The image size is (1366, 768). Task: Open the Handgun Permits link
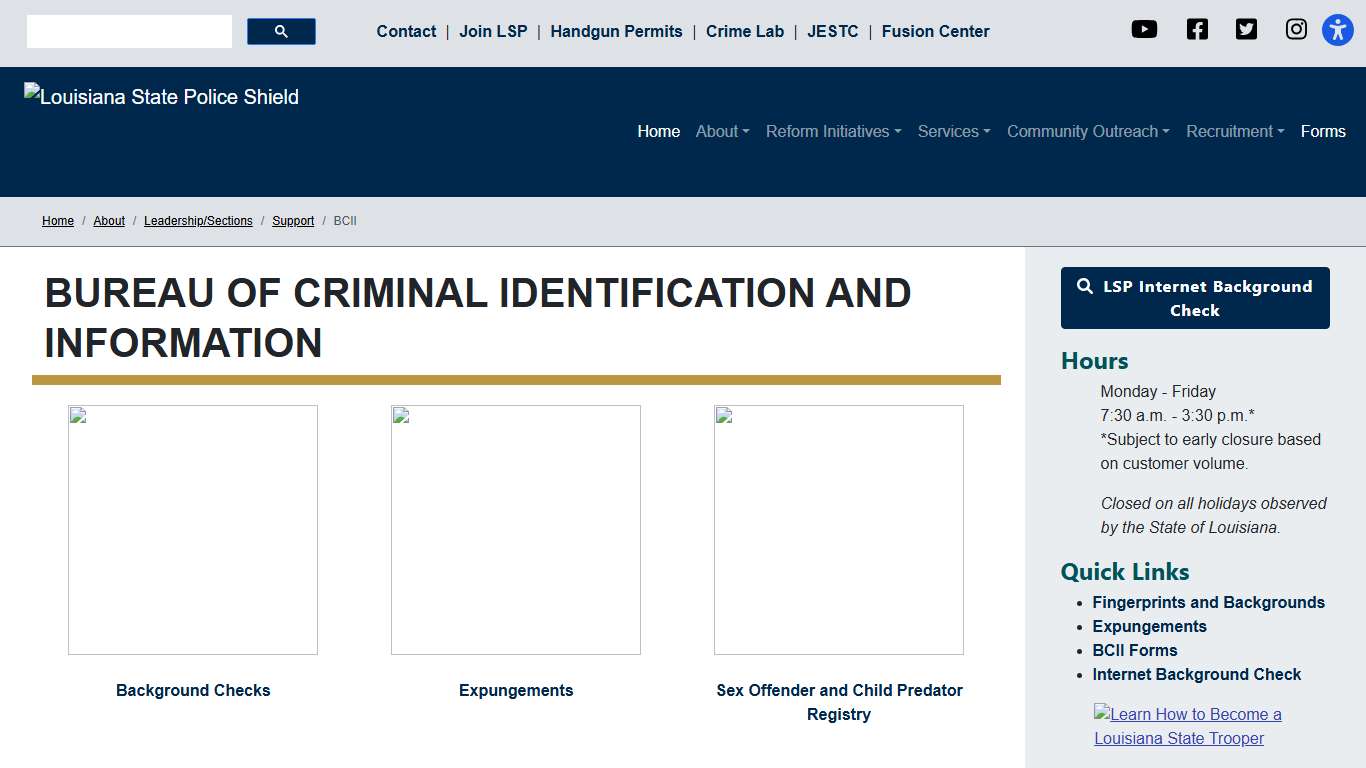[x=616, y=32]
